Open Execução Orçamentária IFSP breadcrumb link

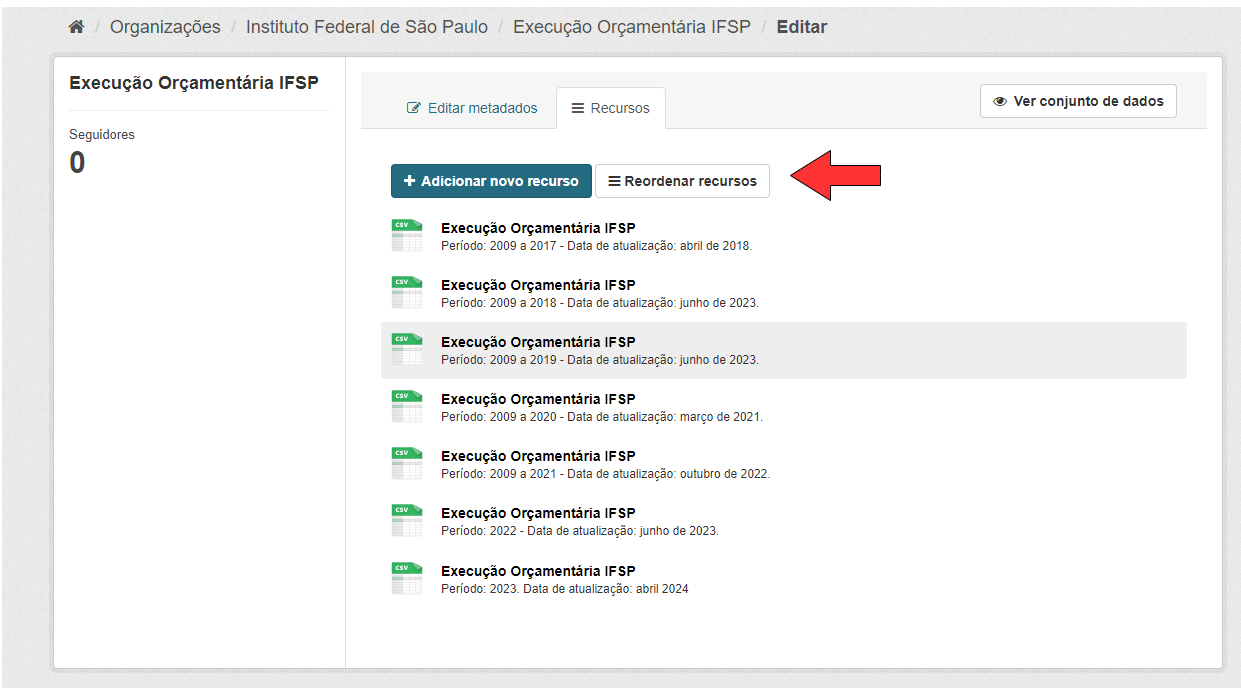[632, 27]
